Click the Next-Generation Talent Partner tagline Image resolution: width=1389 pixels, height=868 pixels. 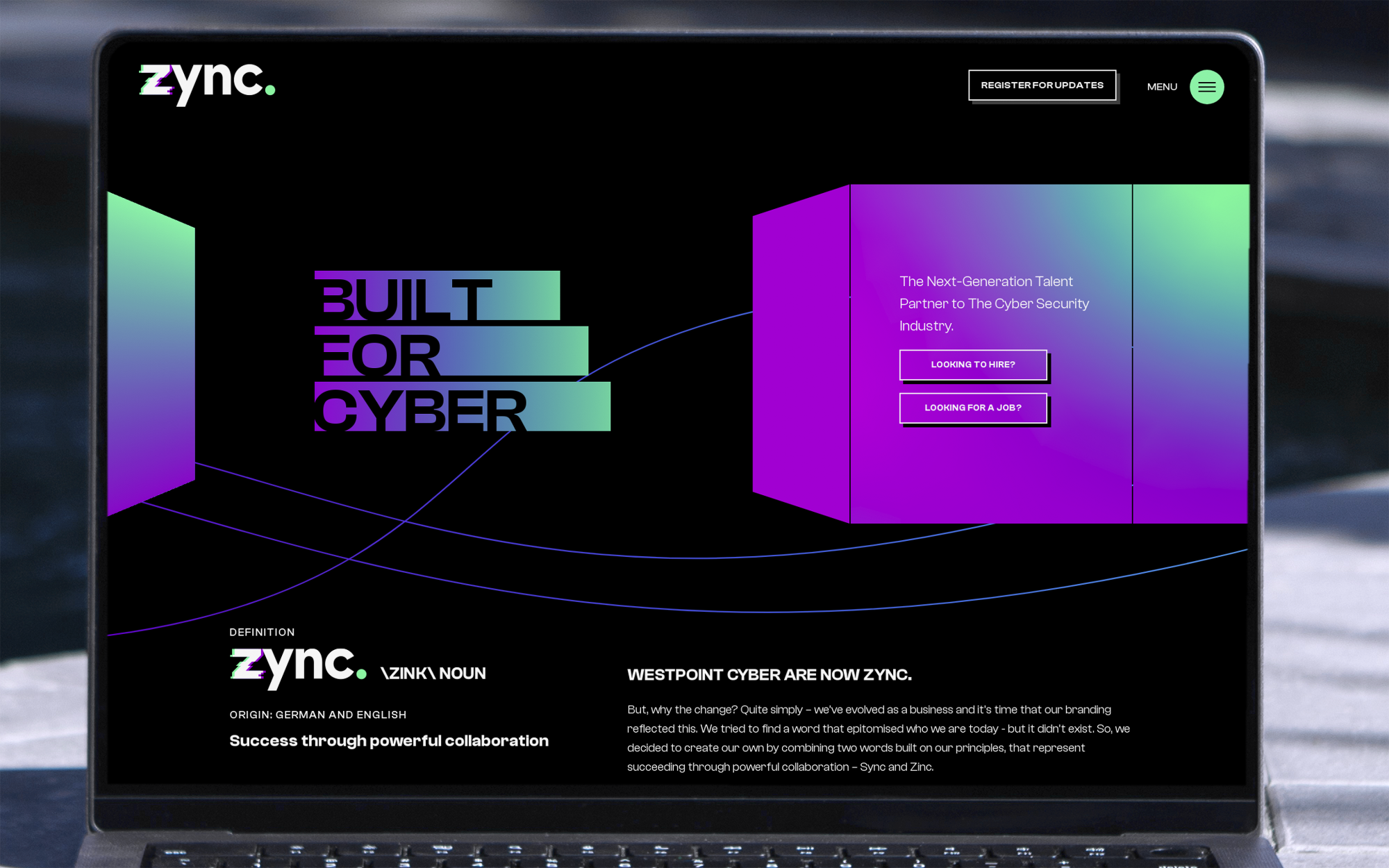pyautogui.click(x=994, y=303)
